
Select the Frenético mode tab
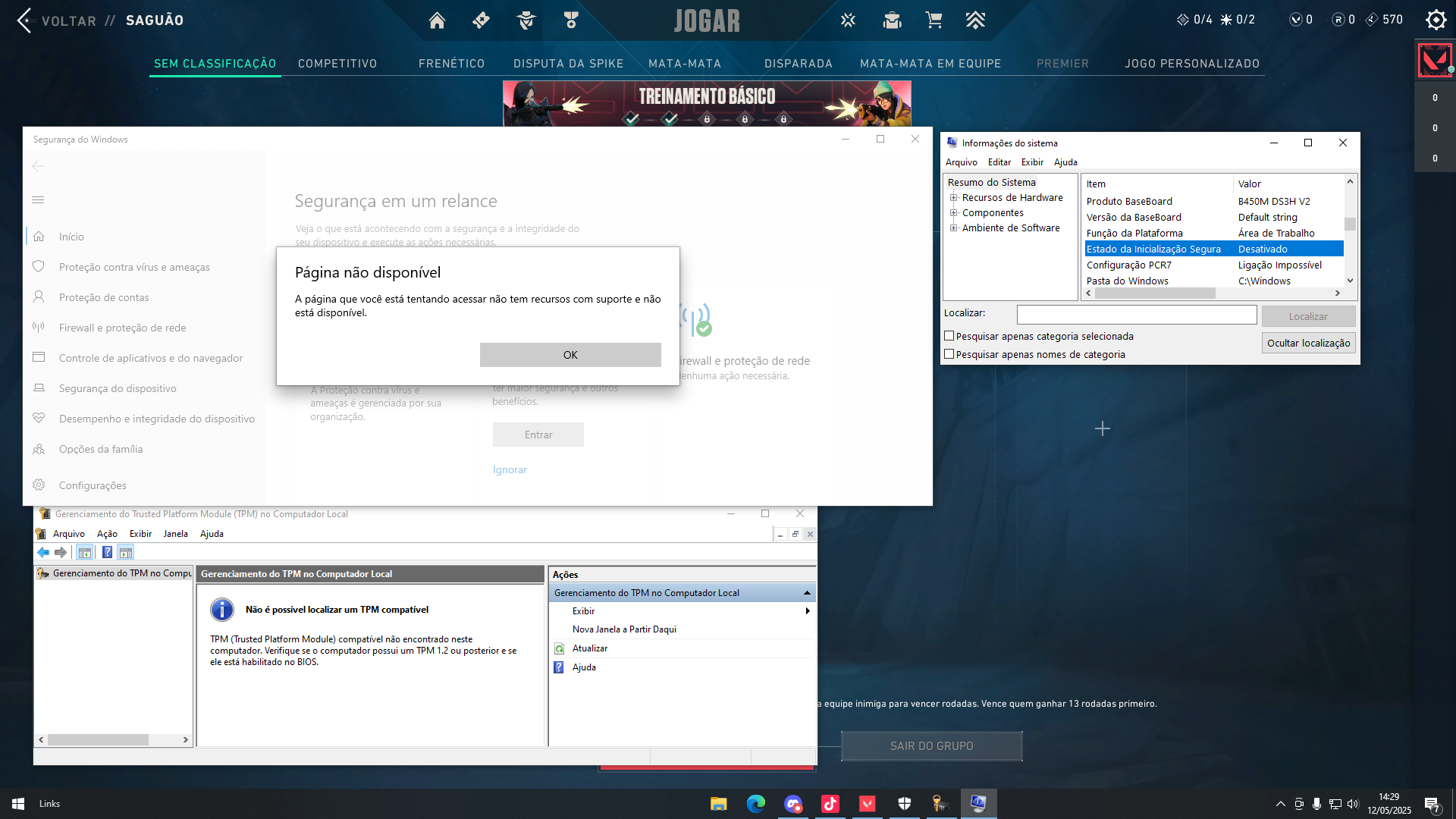[x=451, y=64]
